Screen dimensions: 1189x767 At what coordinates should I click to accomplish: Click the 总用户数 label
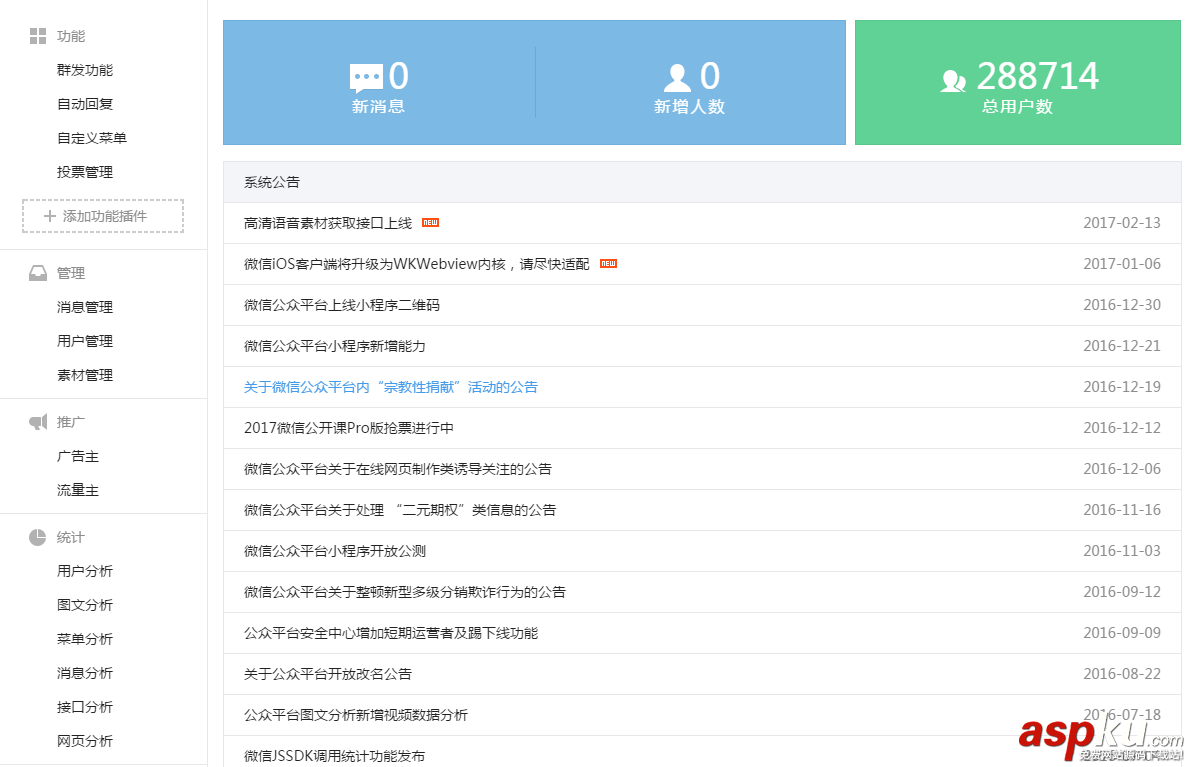click(x=1018, y=107)
